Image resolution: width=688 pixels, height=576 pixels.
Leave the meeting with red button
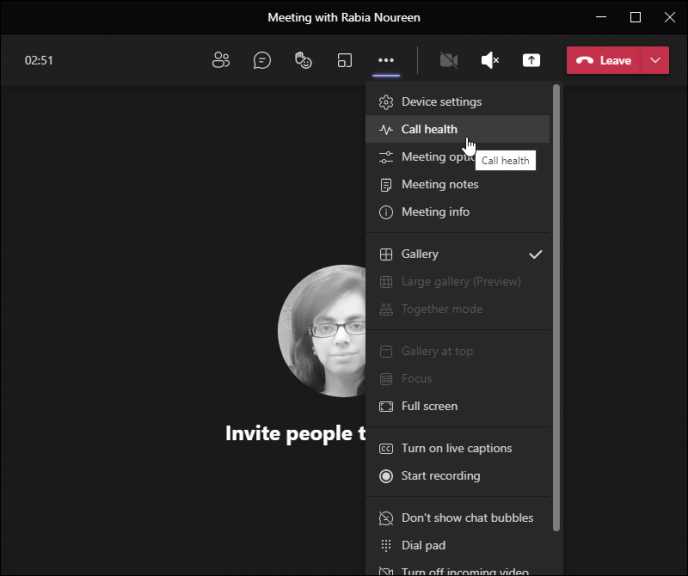(604, 60)
